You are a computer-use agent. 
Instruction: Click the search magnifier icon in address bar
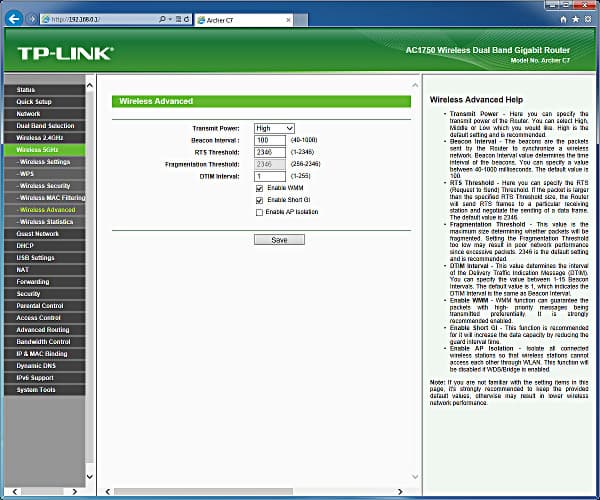coord(162,19)
